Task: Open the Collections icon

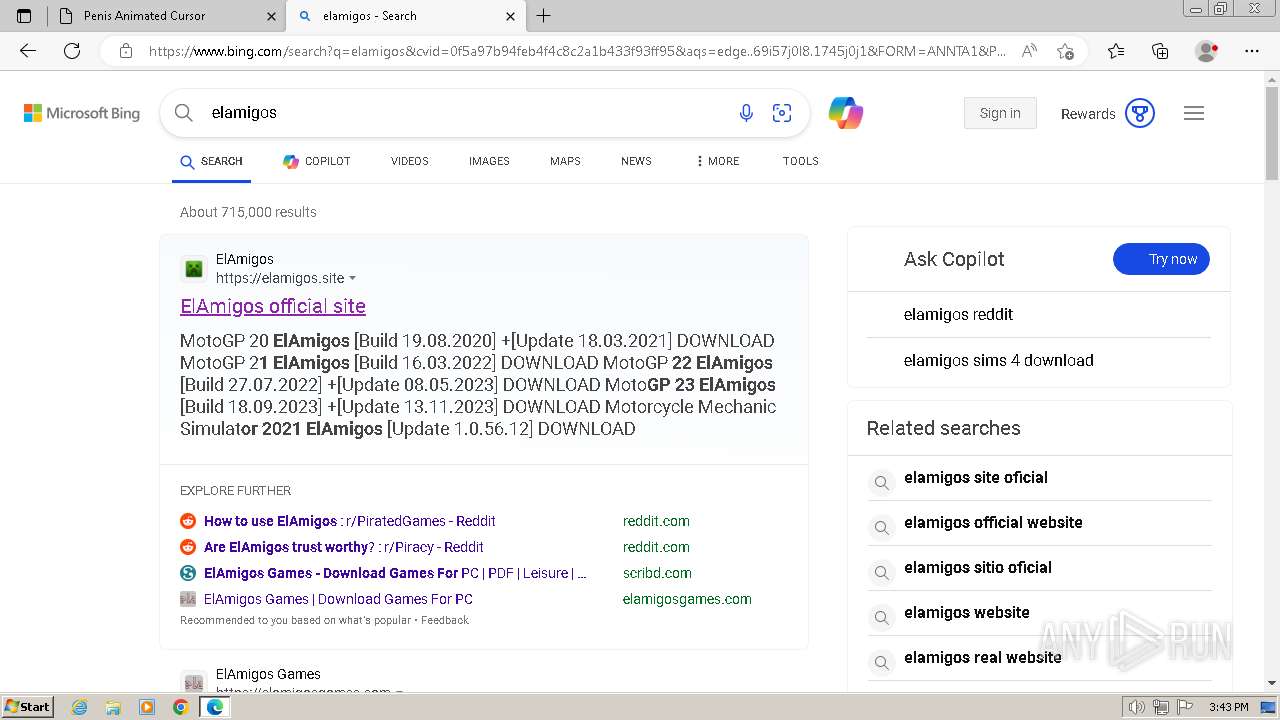Action: [1160, 51]
